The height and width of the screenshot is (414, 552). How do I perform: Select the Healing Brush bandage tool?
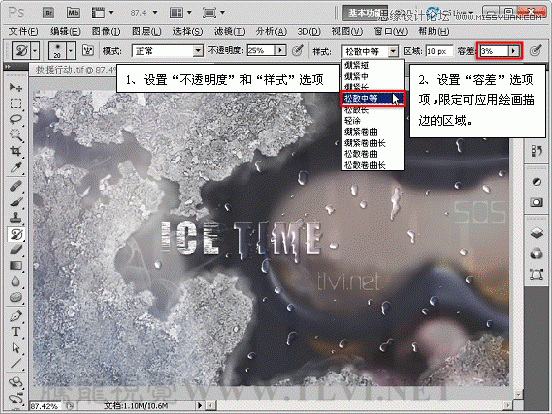point(15,186)
